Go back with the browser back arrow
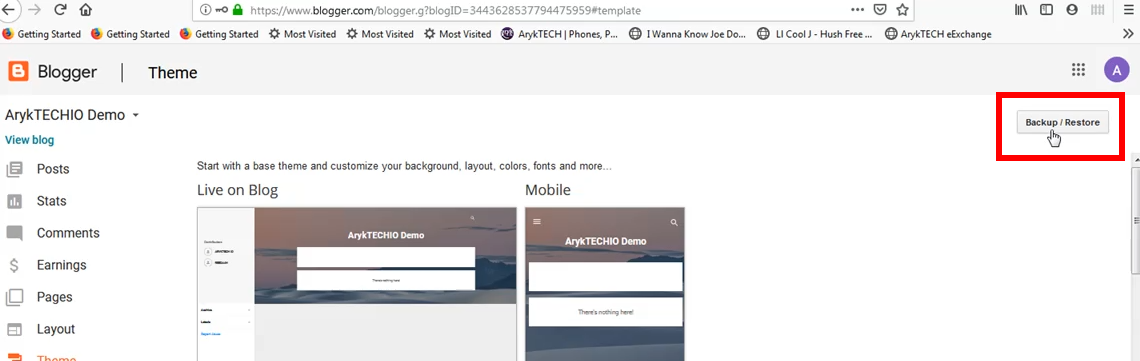1140x361 pixels. 10,9
